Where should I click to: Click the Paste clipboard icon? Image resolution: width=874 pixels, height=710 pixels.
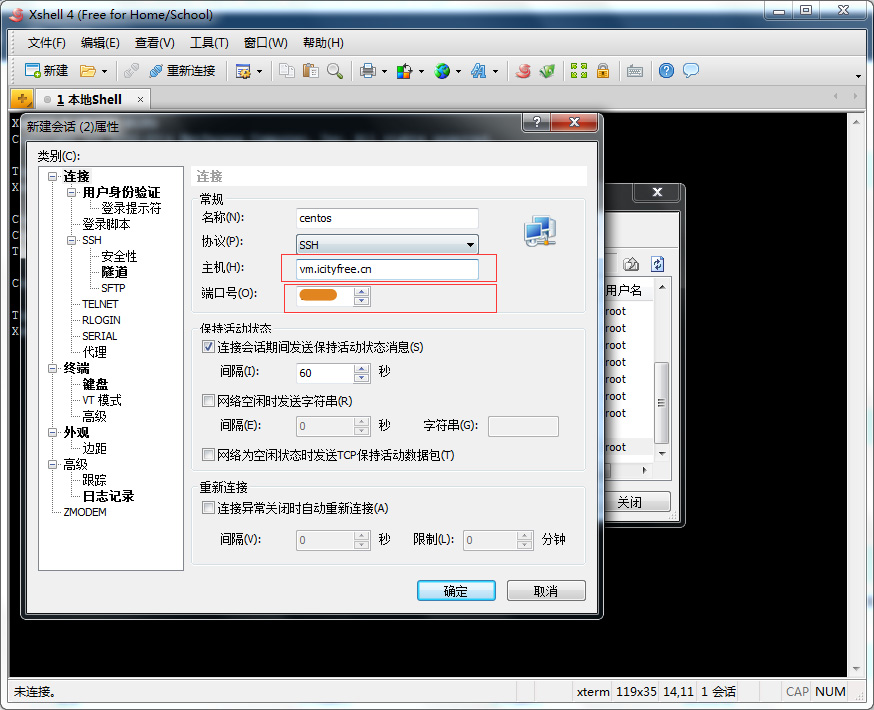[310, 71]
